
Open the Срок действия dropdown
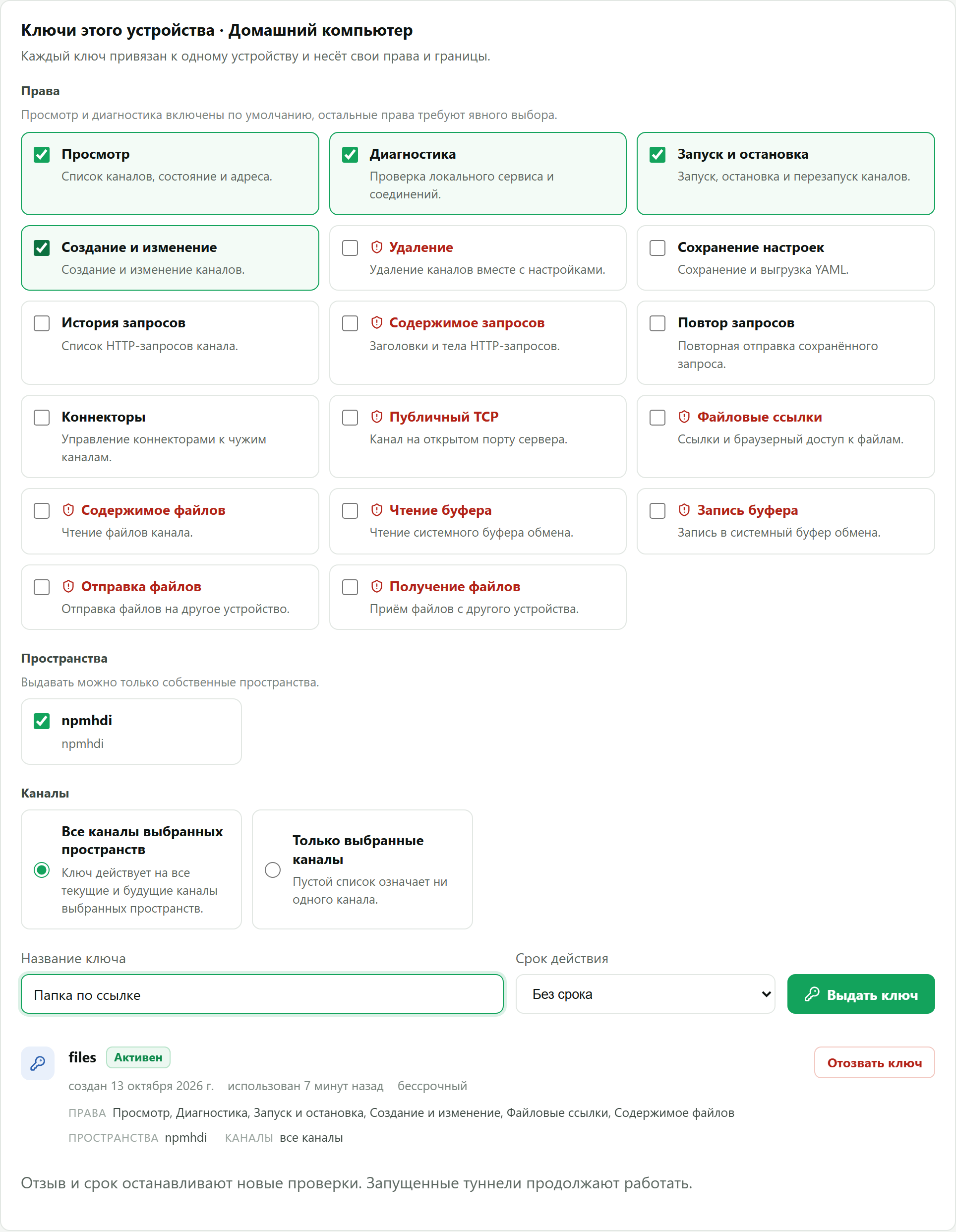click(x=645, y=994)
